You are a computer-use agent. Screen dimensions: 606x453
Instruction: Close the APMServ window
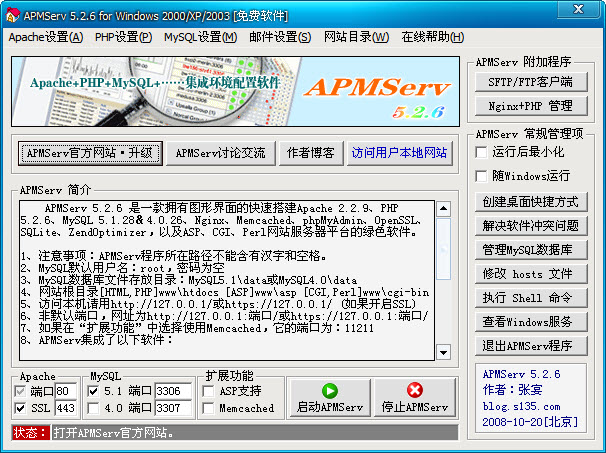578,9
